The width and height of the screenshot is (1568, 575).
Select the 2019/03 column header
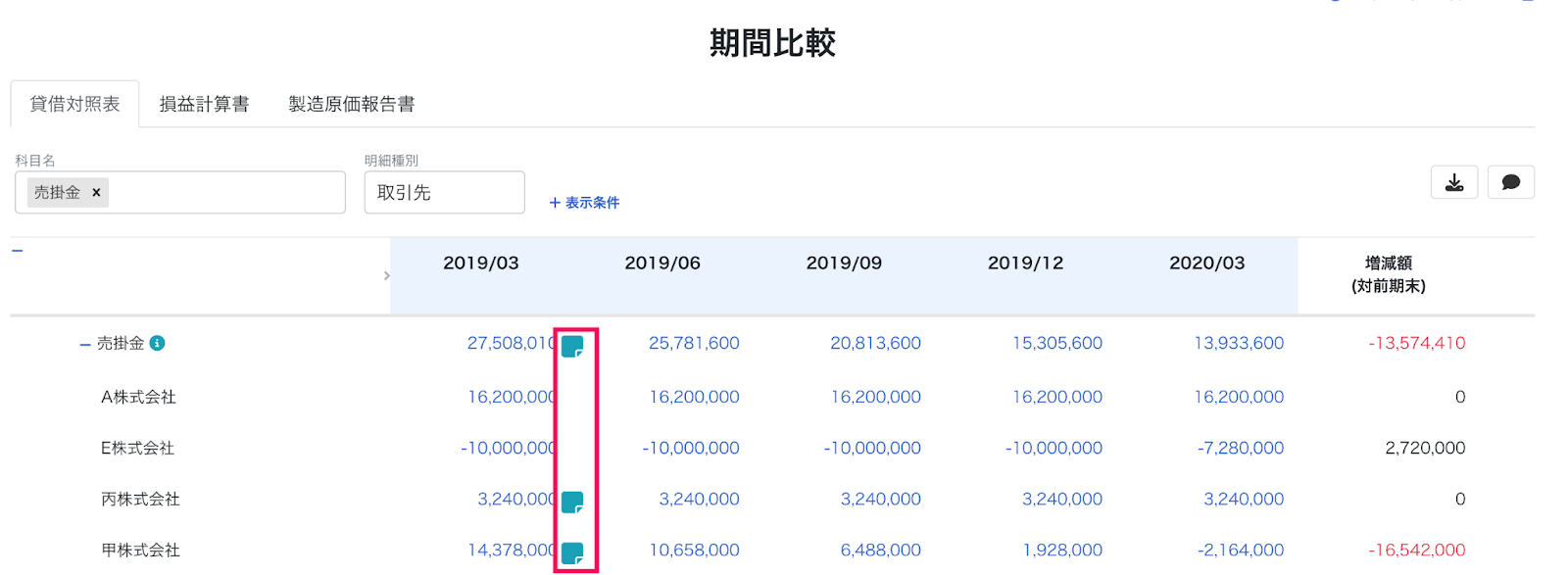point(481,263)
